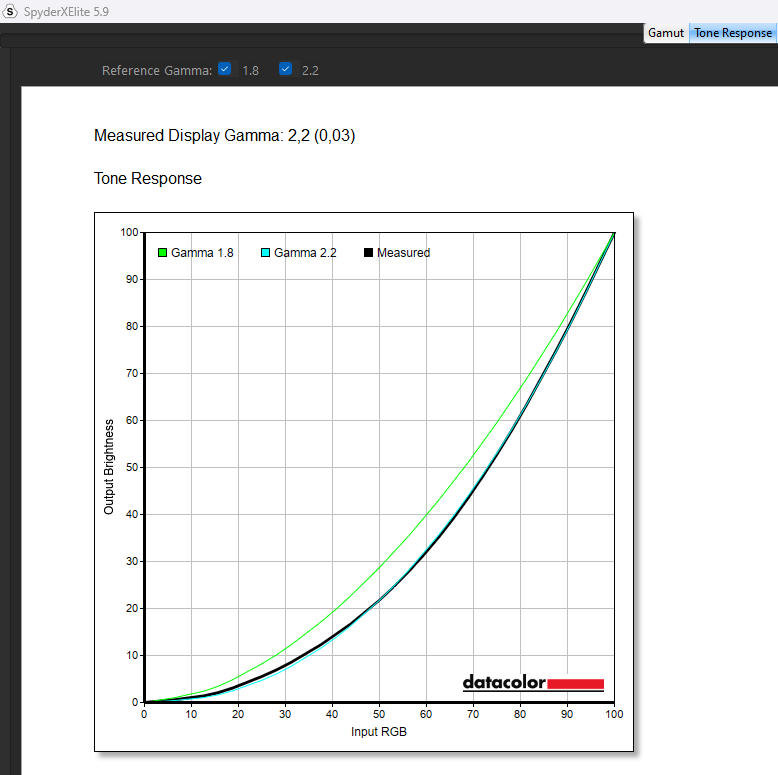
Task: Click the Gamma 2.2 legend text
Action: [305, 253]
